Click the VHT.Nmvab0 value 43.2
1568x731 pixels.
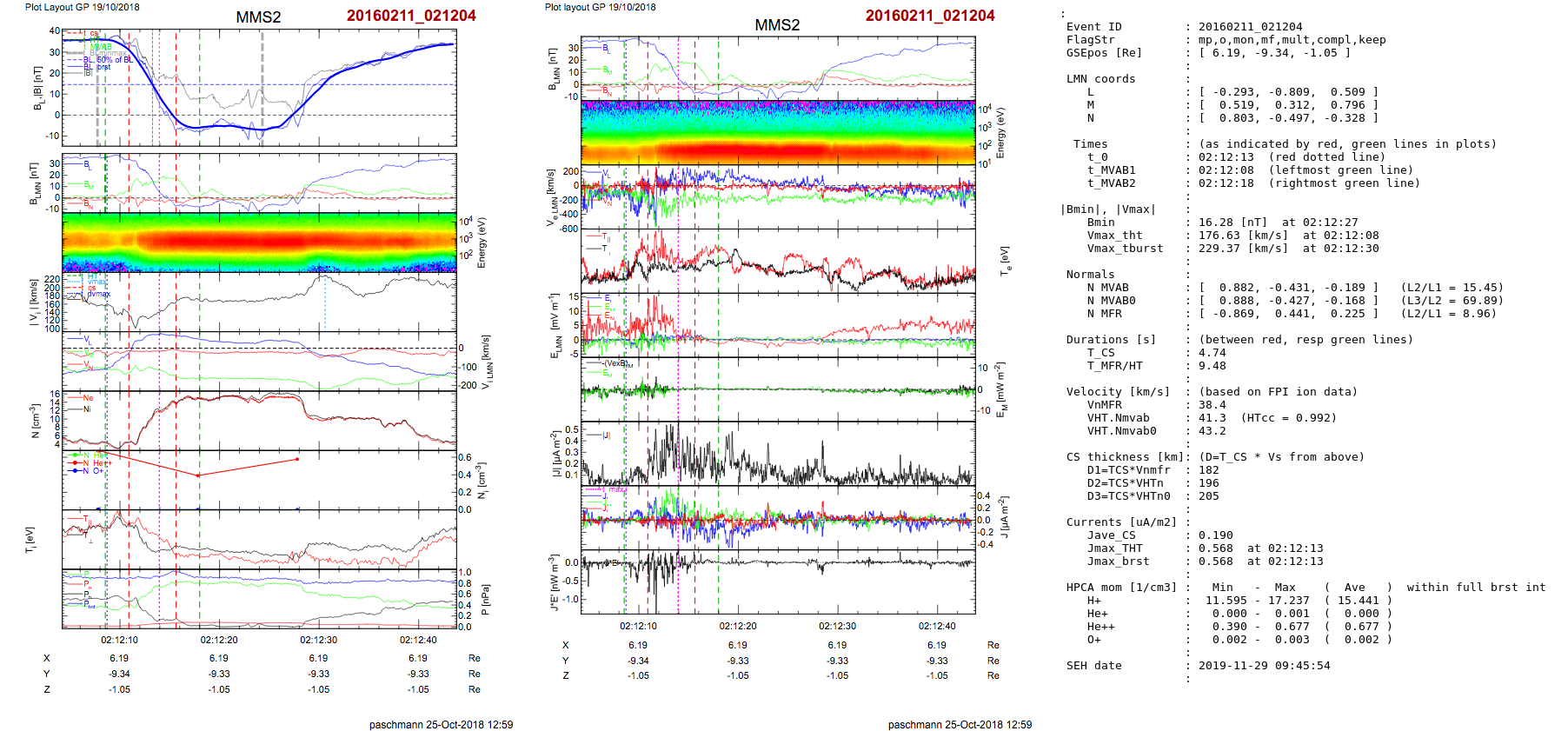[1213, 431]
